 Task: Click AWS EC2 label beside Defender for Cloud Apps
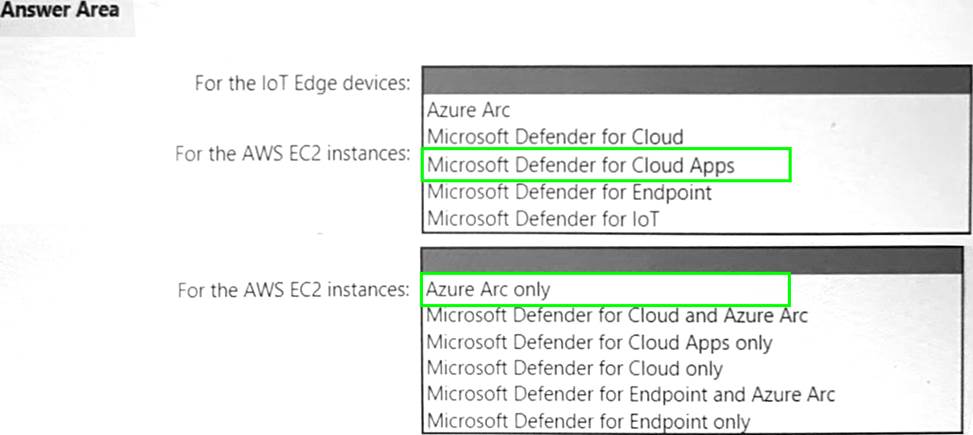[292, 154]
